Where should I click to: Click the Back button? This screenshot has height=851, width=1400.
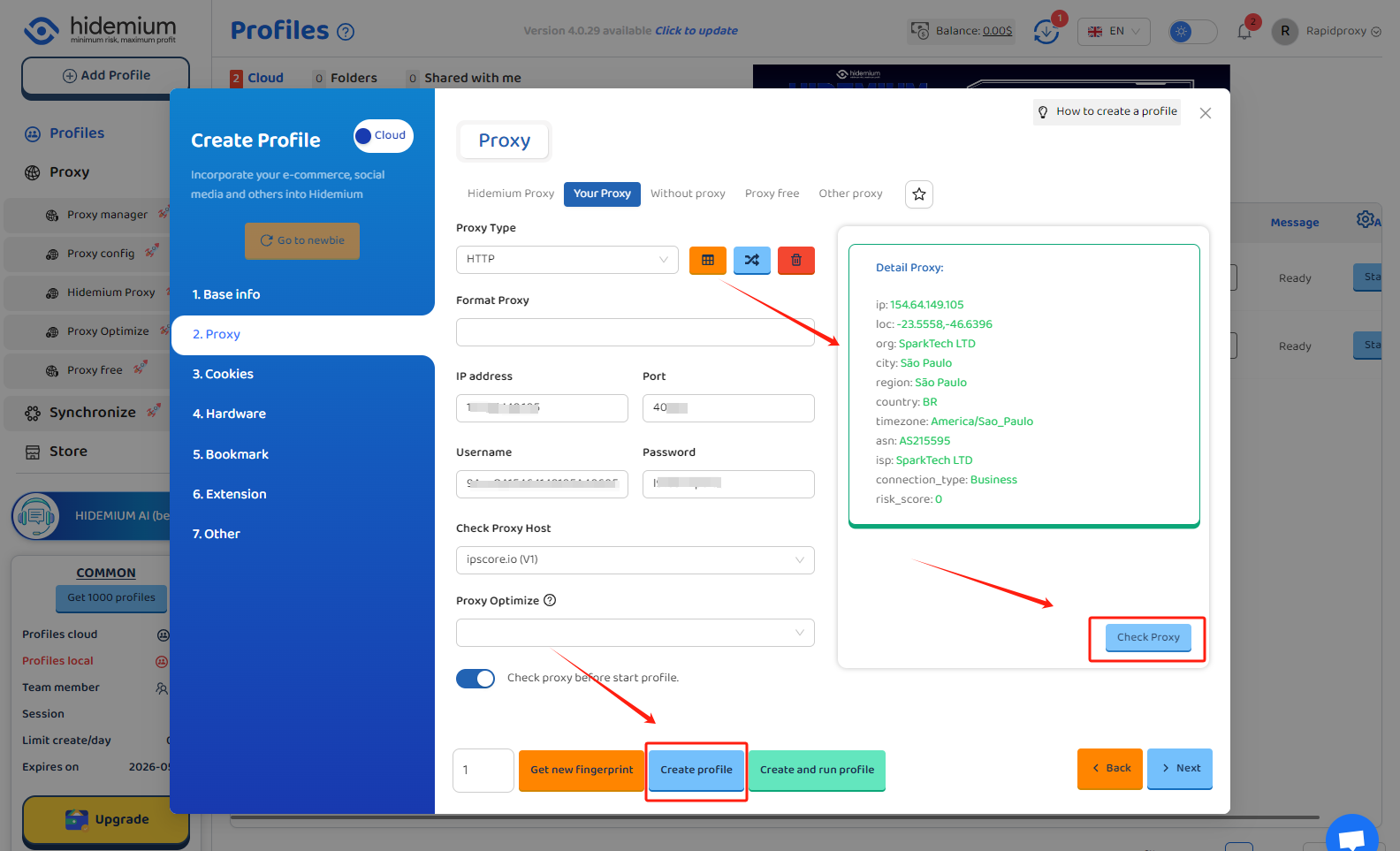(1110, 769)
